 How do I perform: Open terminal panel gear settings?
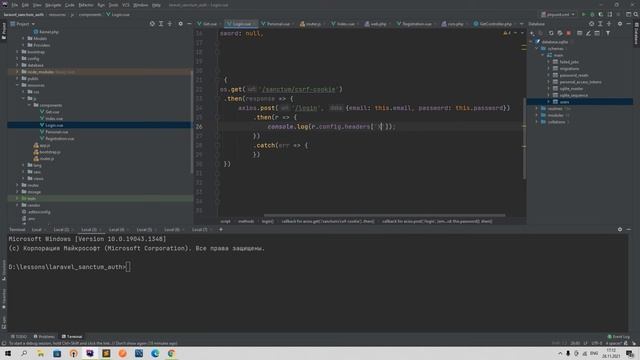coord(620,229)
